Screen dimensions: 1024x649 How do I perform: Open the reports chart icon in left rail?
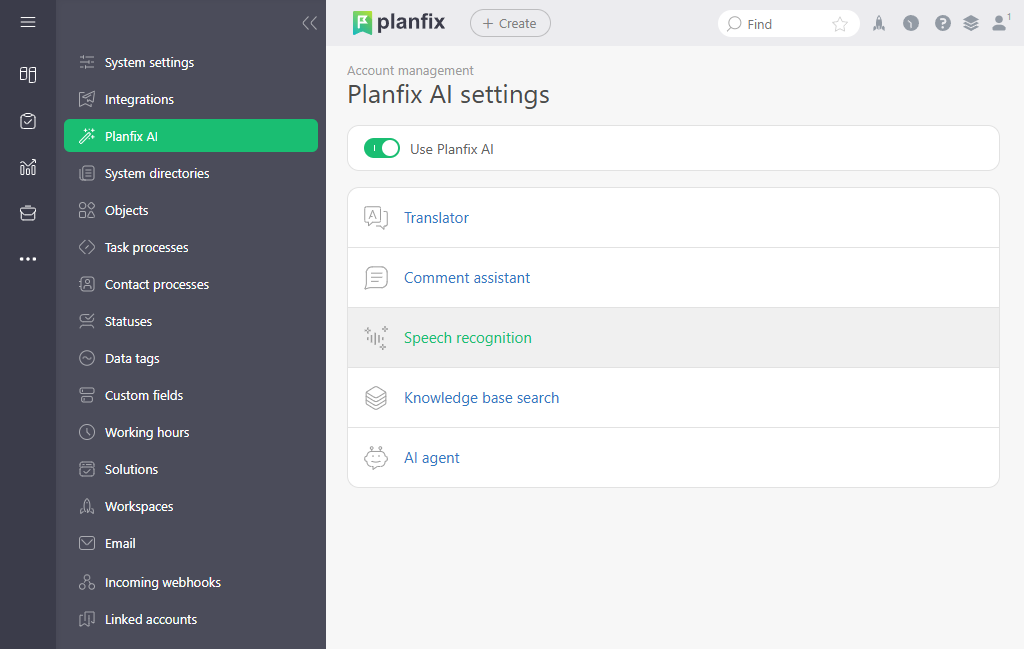pyautogui.click(x=27, y=168)
